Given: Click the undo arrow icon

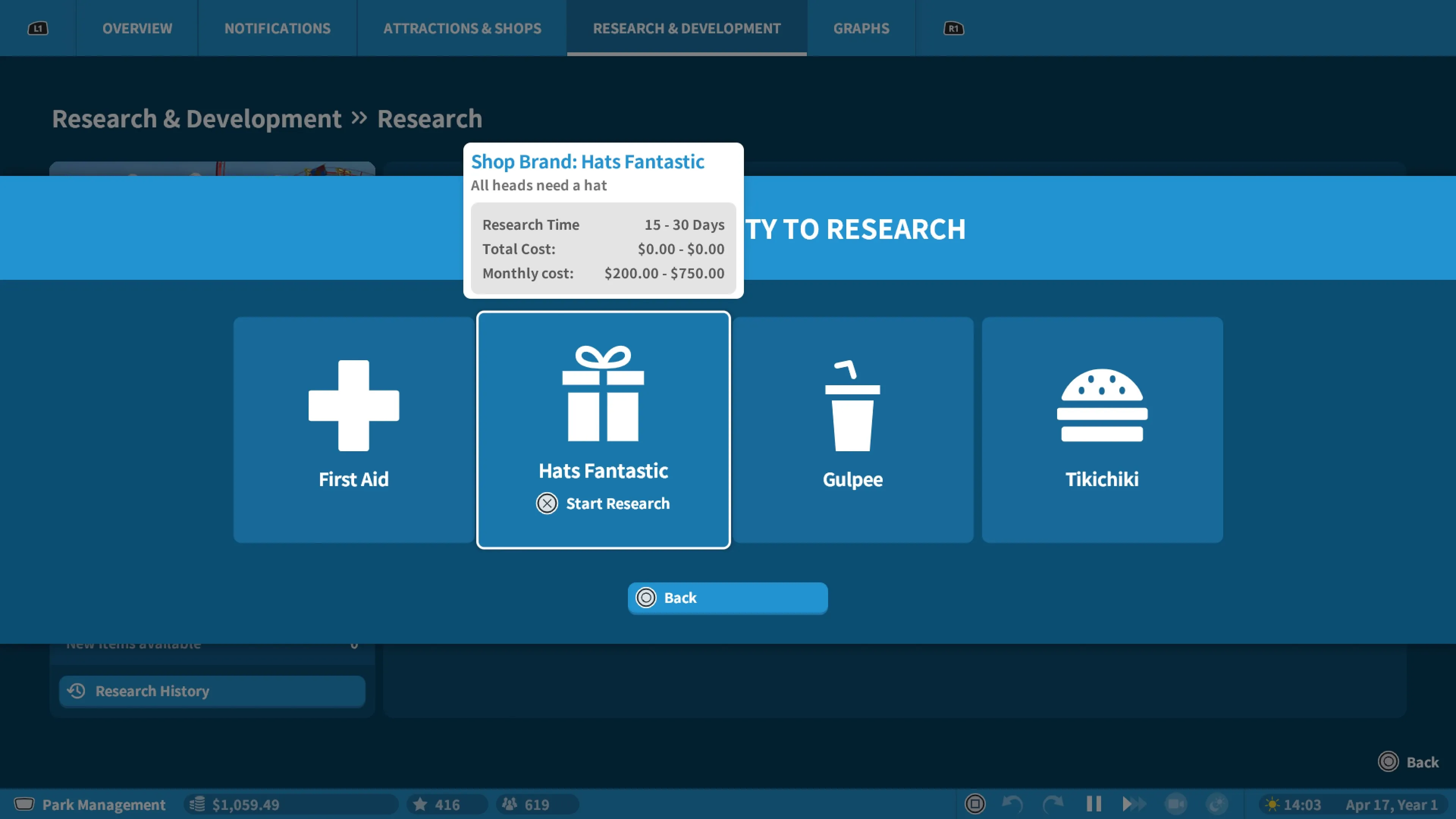Looking at the screenshot, I should tap(1012, 804).
